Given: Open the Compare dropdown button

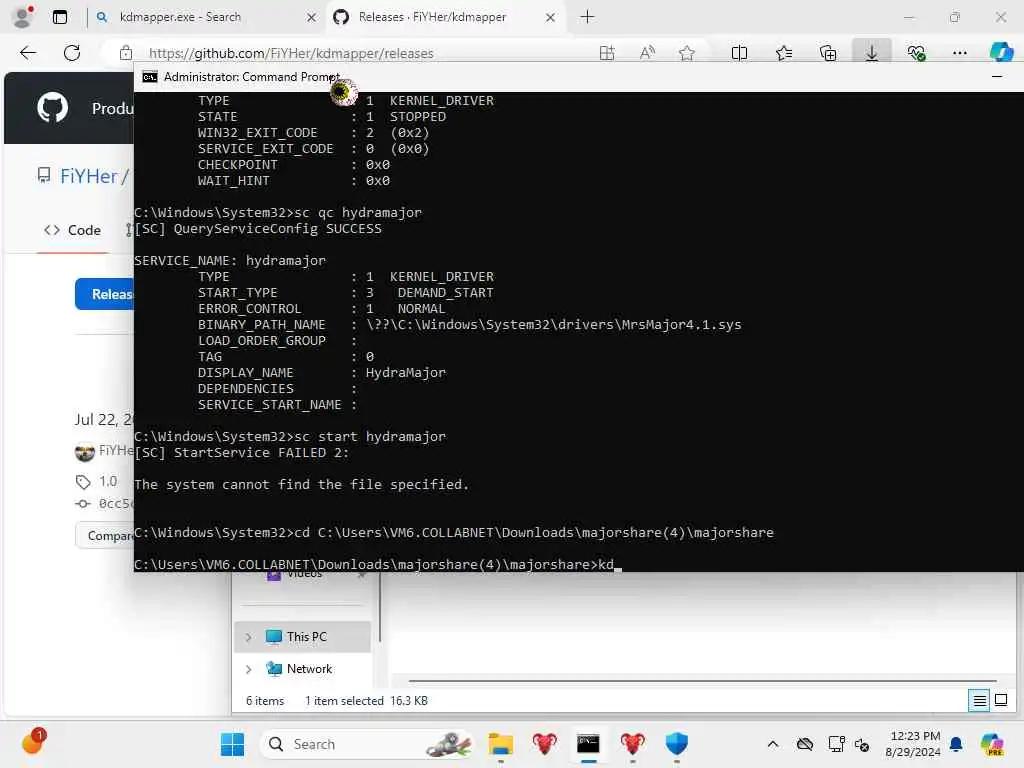Looking at the screenshot, I should 104,536.
